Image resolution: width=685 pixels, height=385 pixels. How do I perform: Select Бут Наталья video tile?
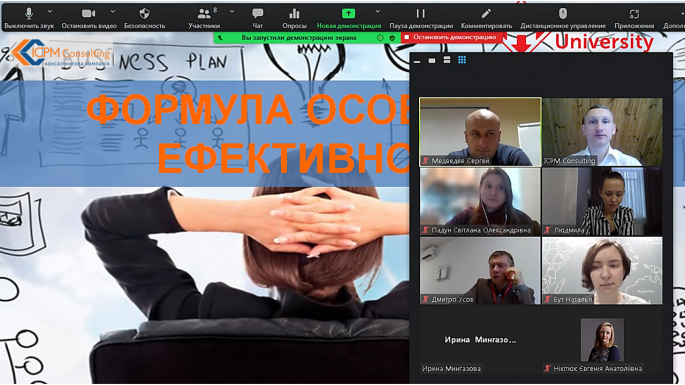(x=602, y=271)
